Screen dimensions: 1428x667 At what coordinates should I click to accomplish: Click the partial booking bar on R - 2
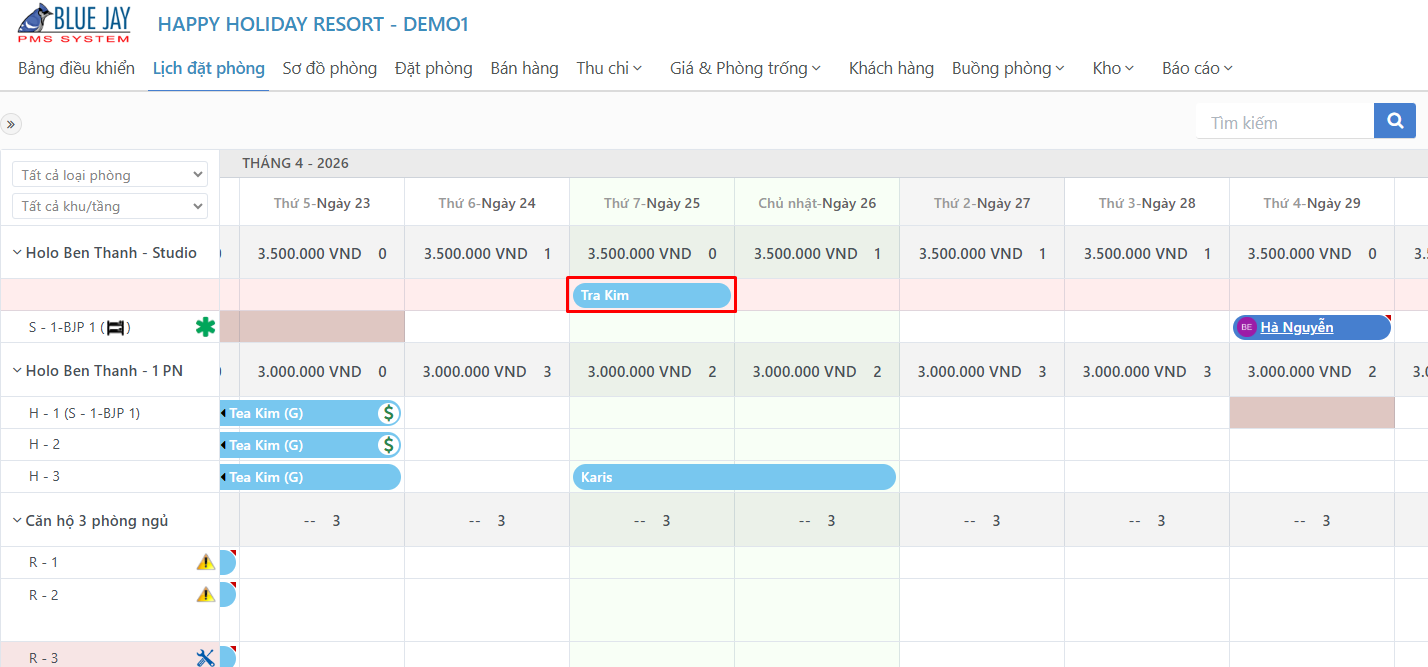[x=228, y=595]
